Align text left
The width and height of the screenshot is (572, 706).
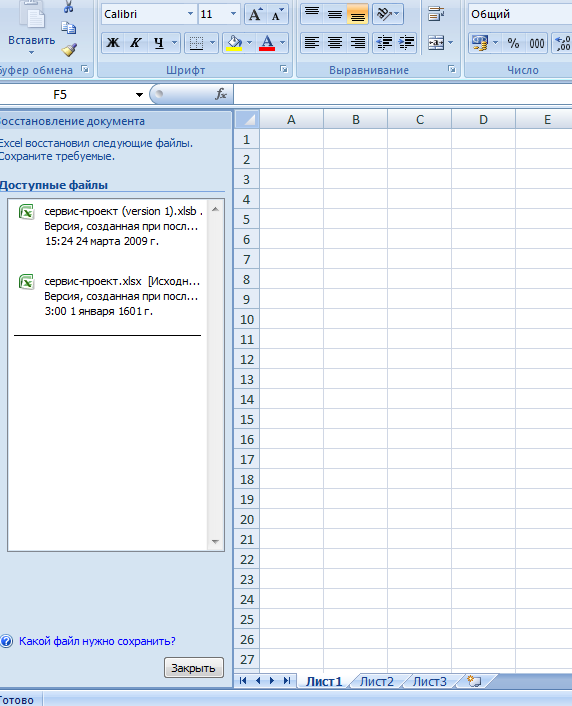click(312, 43)
